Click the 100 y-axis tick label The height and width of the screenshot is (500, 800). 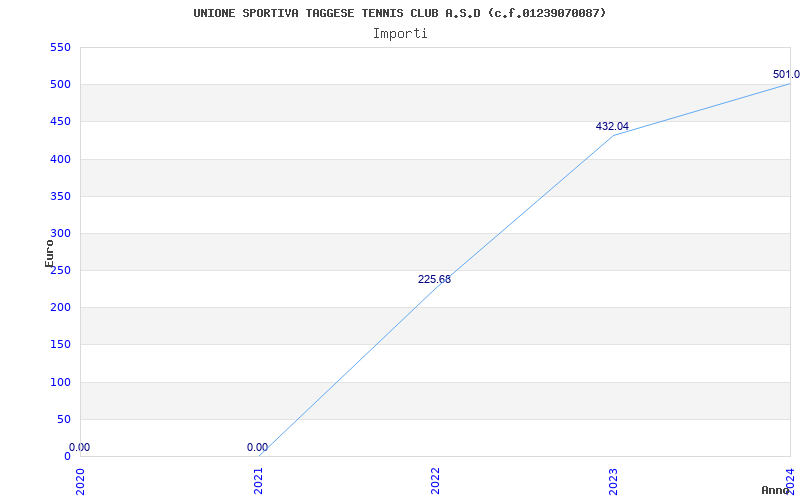tap(60, 382)
